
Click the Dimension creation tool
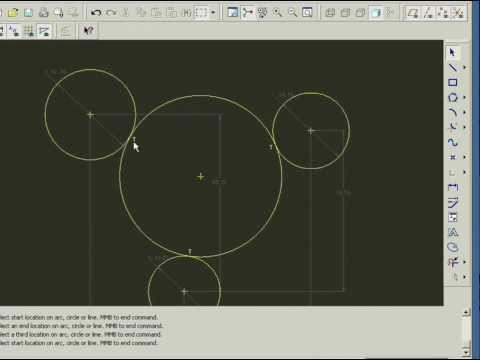(x=452, y=187)
